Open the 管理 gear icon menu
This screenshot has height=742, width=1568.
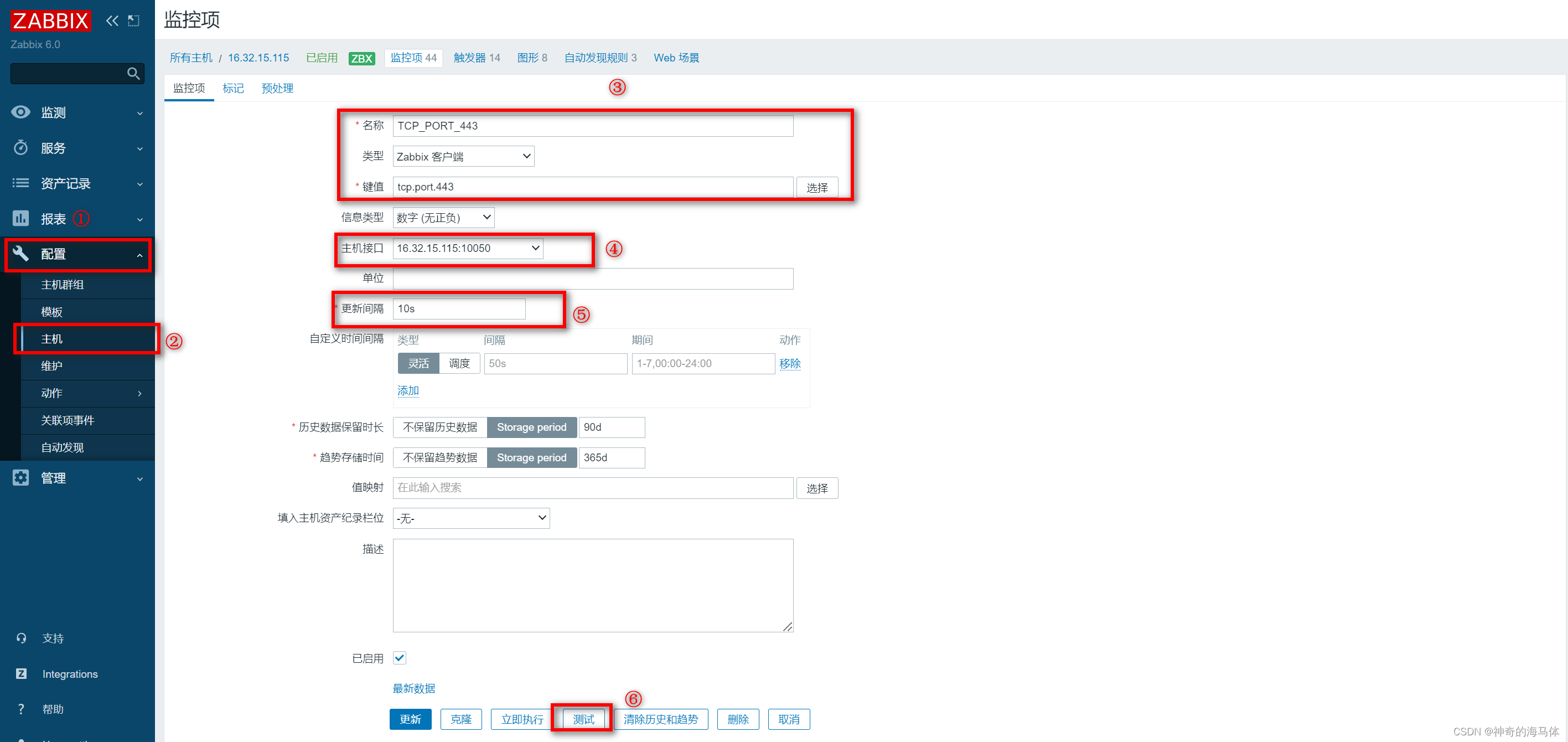click(20, 478)
